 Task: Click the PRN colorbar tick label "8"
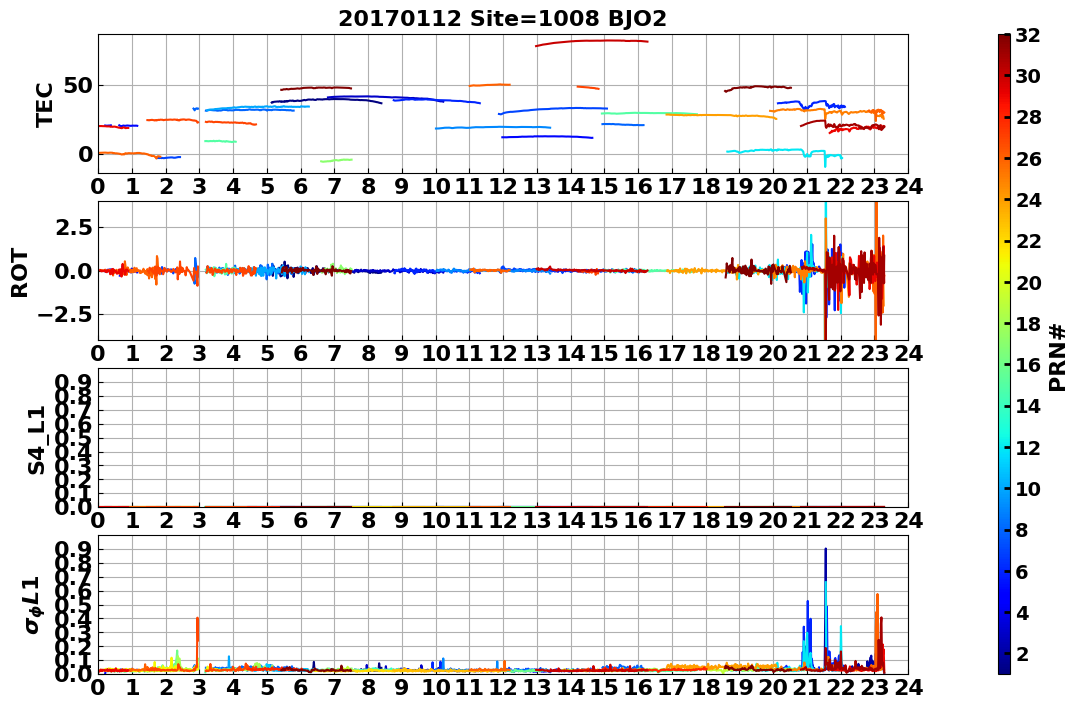click(1022, 530)
